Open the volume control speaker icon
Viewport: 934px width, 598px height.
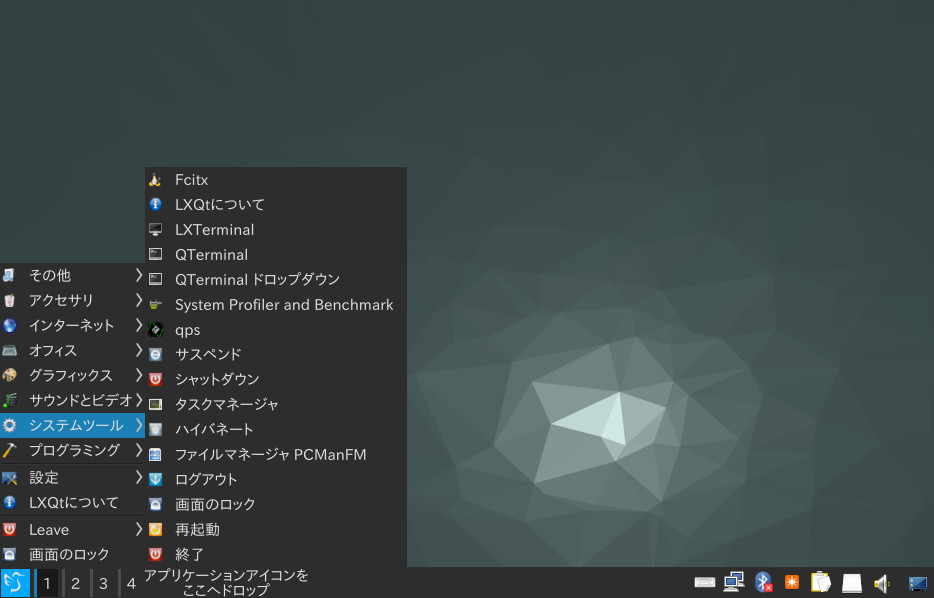(882, 583)
